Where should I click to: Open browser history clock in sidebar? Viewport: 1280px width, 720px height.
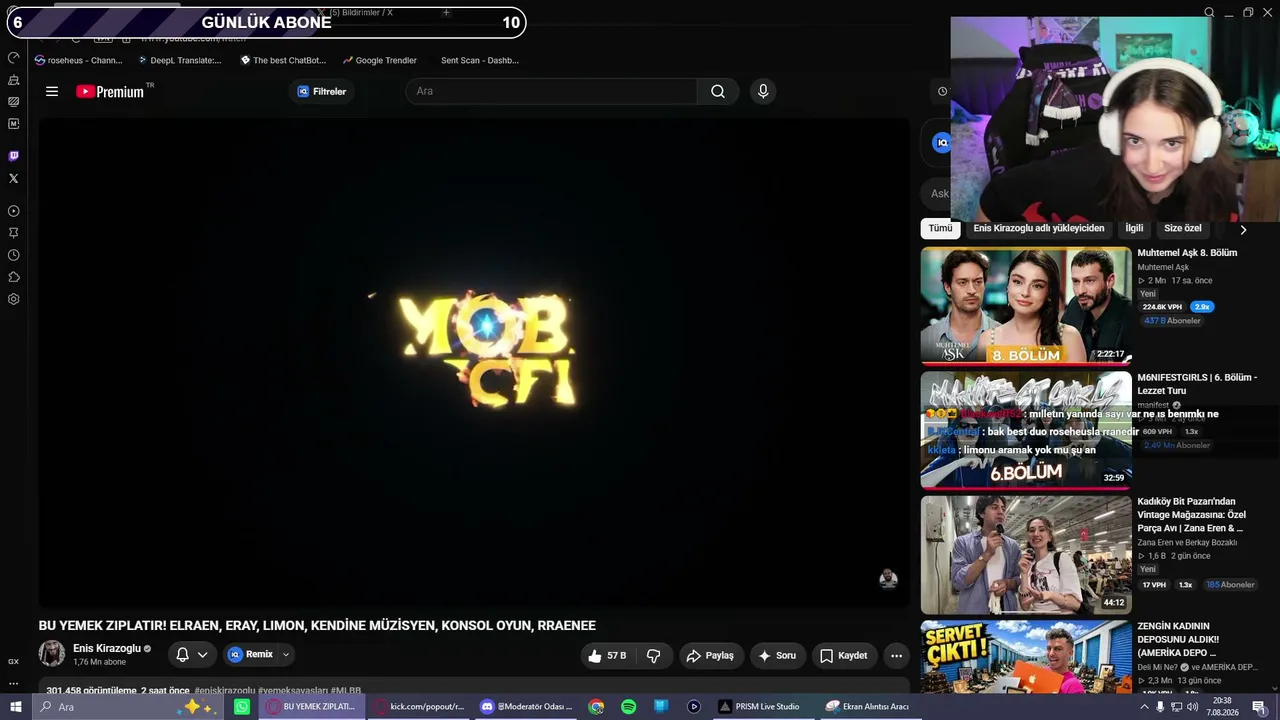[x=13, y=255]
